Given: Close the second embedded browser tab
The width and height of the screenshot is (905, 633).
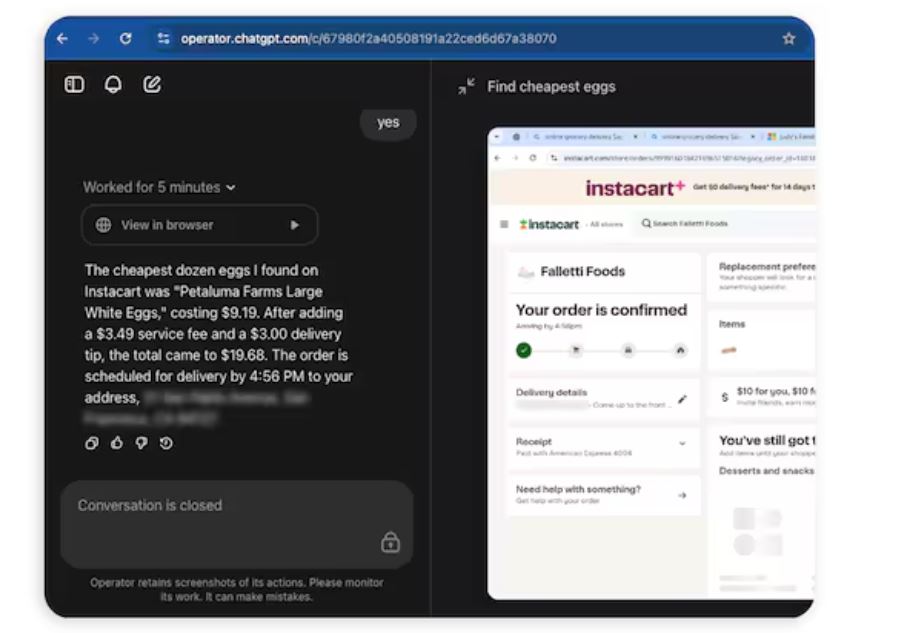Looking at the screenshot, I should click(753, 137).
